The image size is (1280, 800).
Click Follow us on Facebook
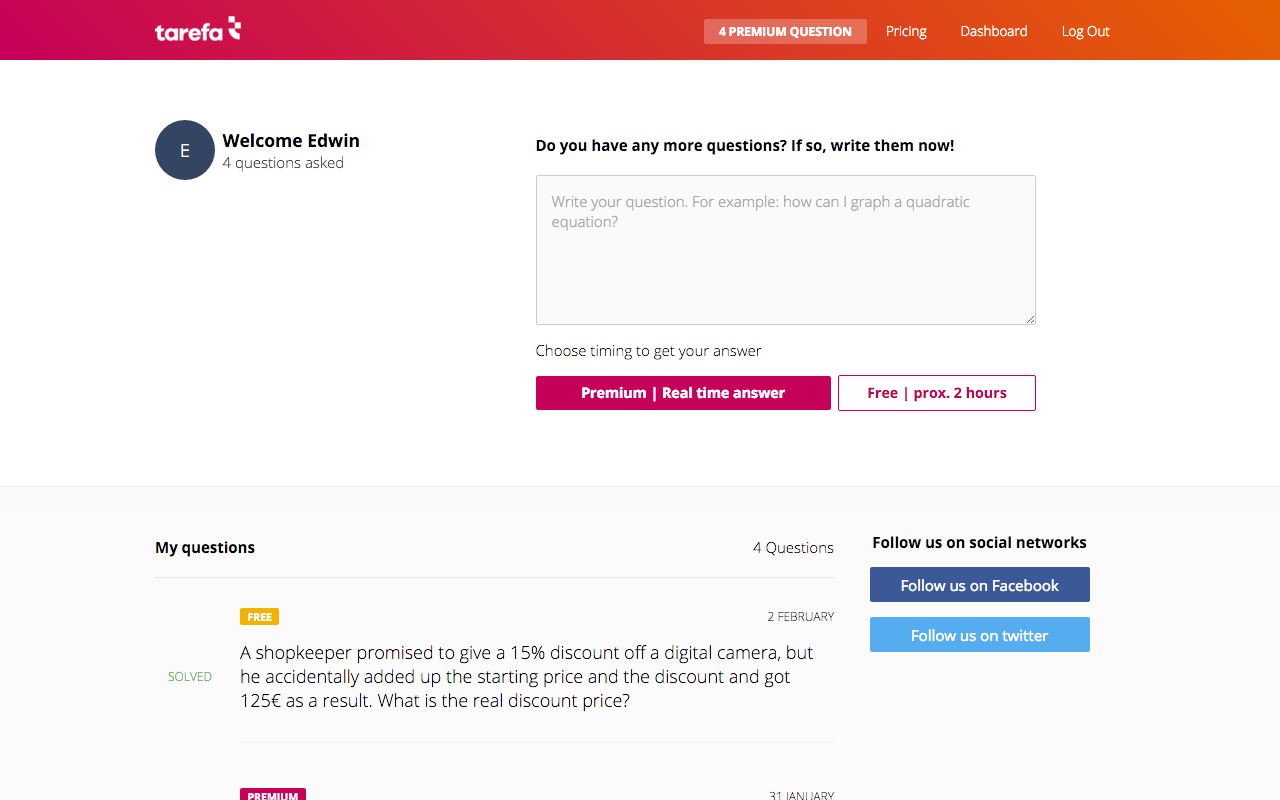click(x=979, y=585)
